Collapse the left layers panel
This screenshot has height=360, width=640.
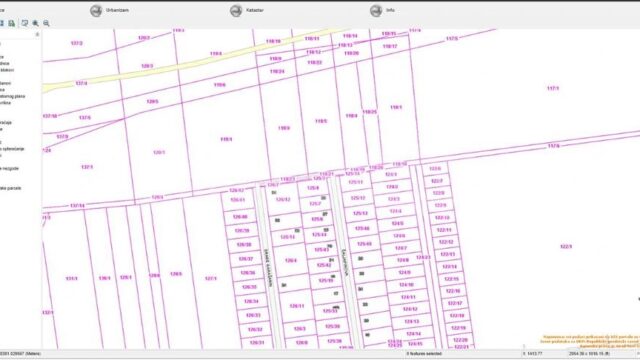pos(37,34)
